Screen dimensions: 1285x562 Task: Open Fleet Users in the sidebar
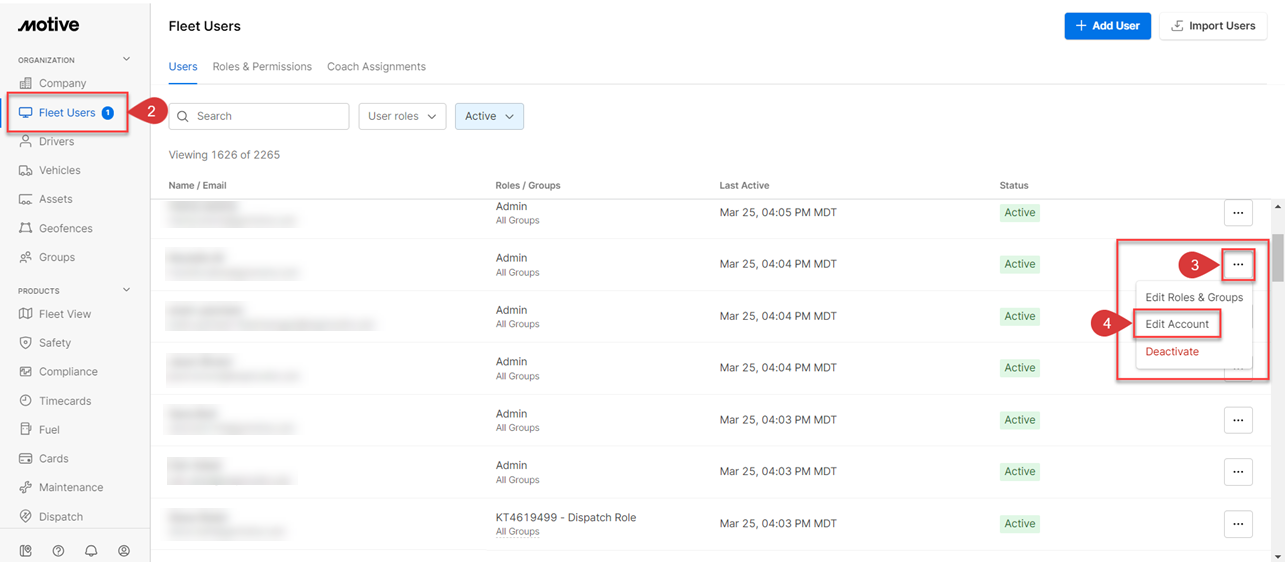tap(67, 113)
